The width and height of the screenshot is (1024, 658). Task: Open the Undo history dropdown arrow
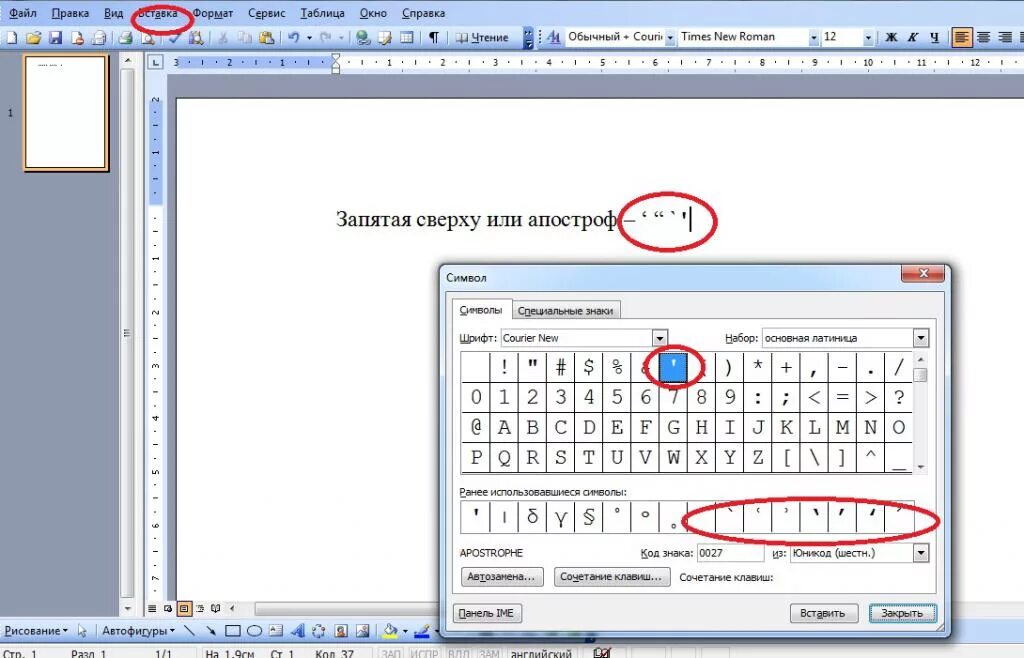[309, 38]
